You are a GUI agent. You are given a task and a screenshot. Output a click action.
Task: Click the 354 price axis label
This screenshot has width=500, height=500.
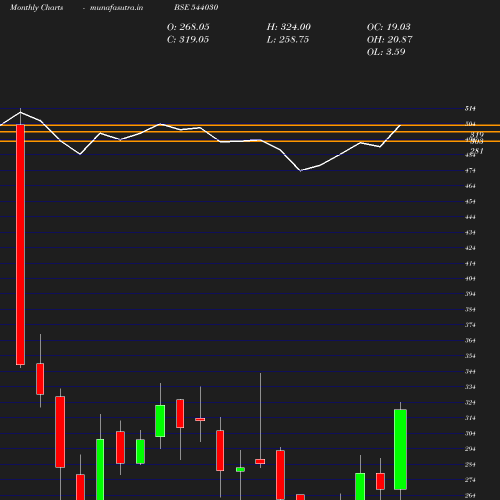pos(470,356)
